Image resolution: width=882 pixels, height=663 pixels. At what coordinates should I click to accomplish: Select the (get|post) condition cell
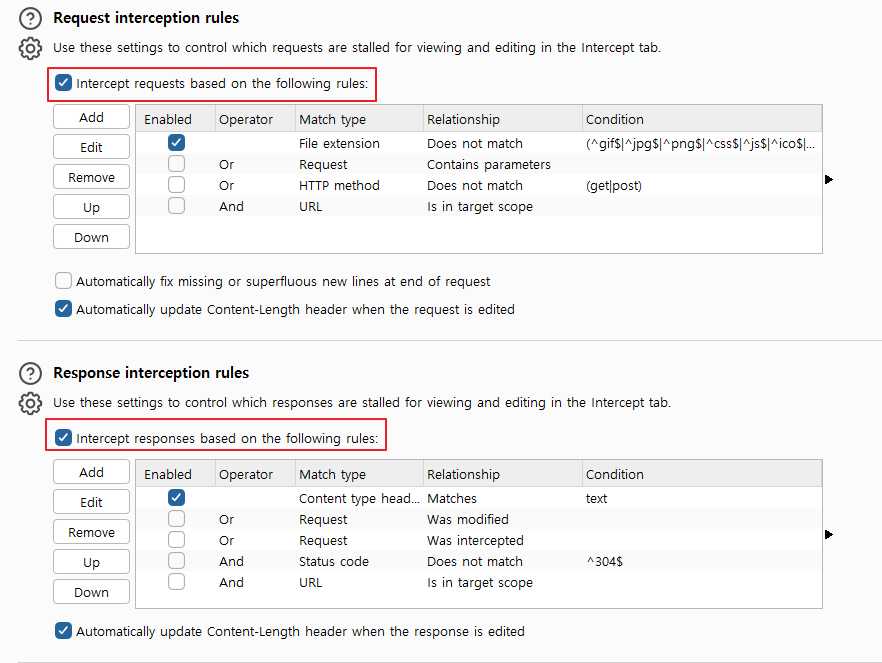click(x=701, y=185)
